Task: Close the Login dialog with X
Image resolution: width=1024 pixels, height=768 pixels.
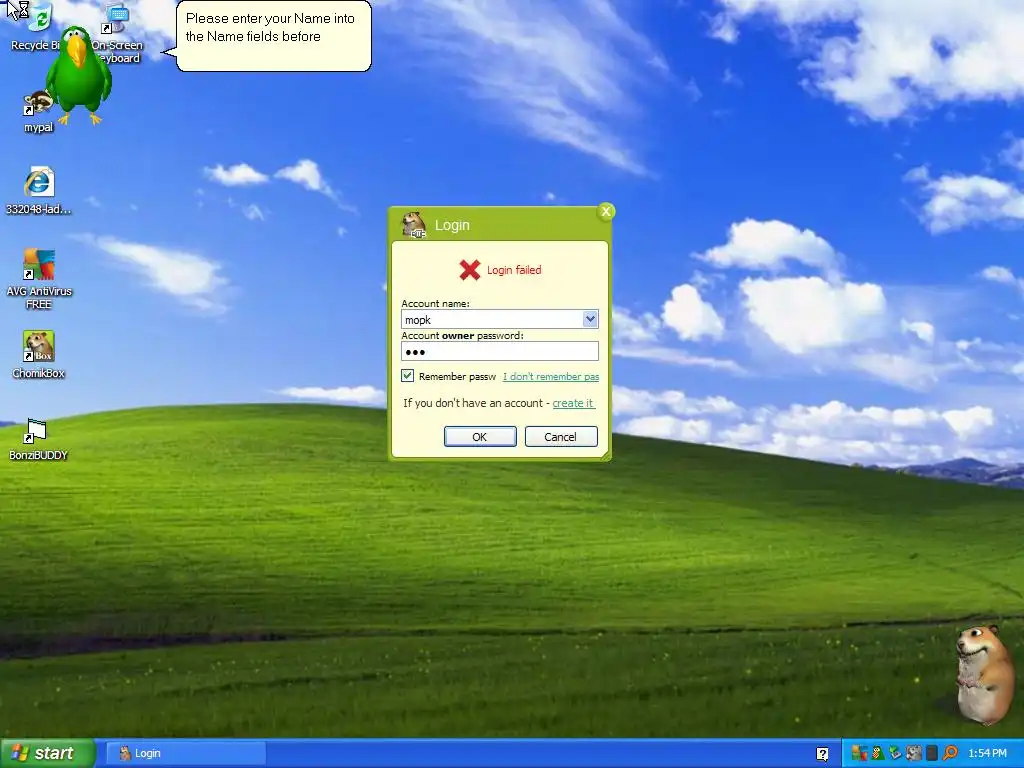Action: [x=606, y=211]
